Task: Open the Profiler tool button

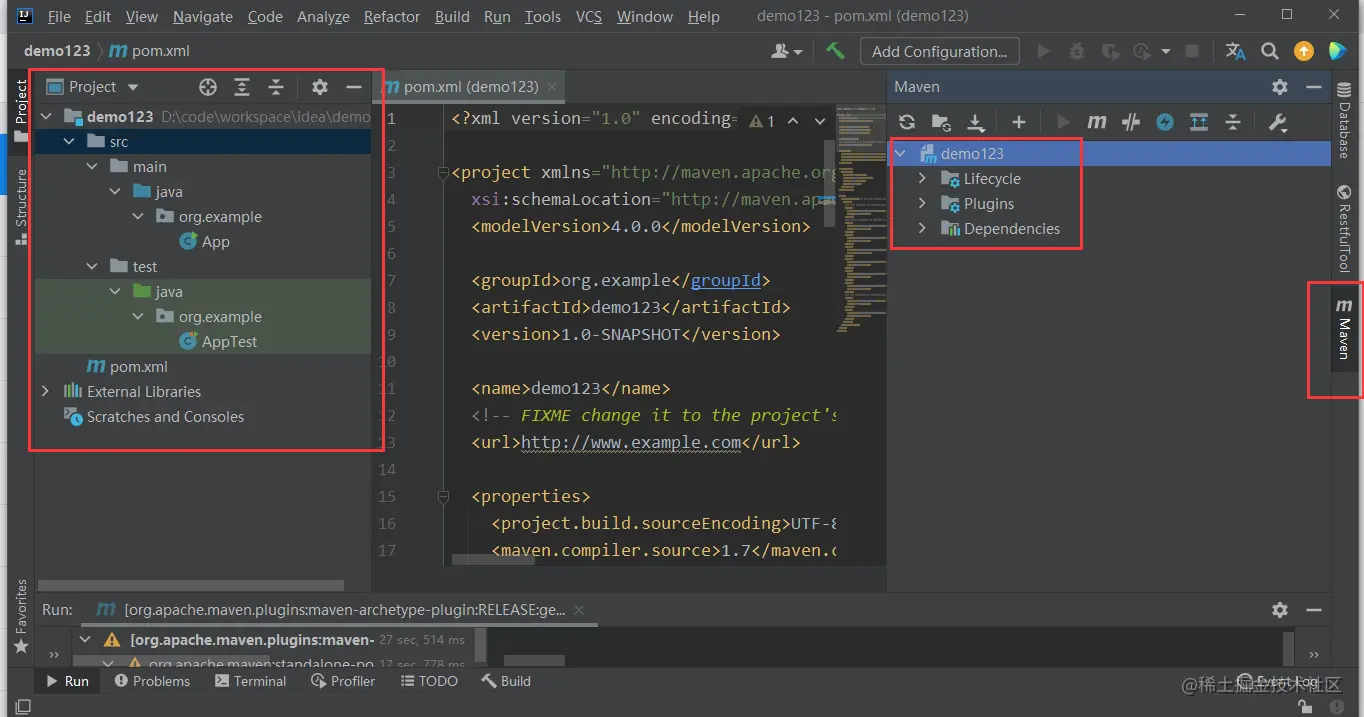Action: pyautogui.click(x=343, y=681)
